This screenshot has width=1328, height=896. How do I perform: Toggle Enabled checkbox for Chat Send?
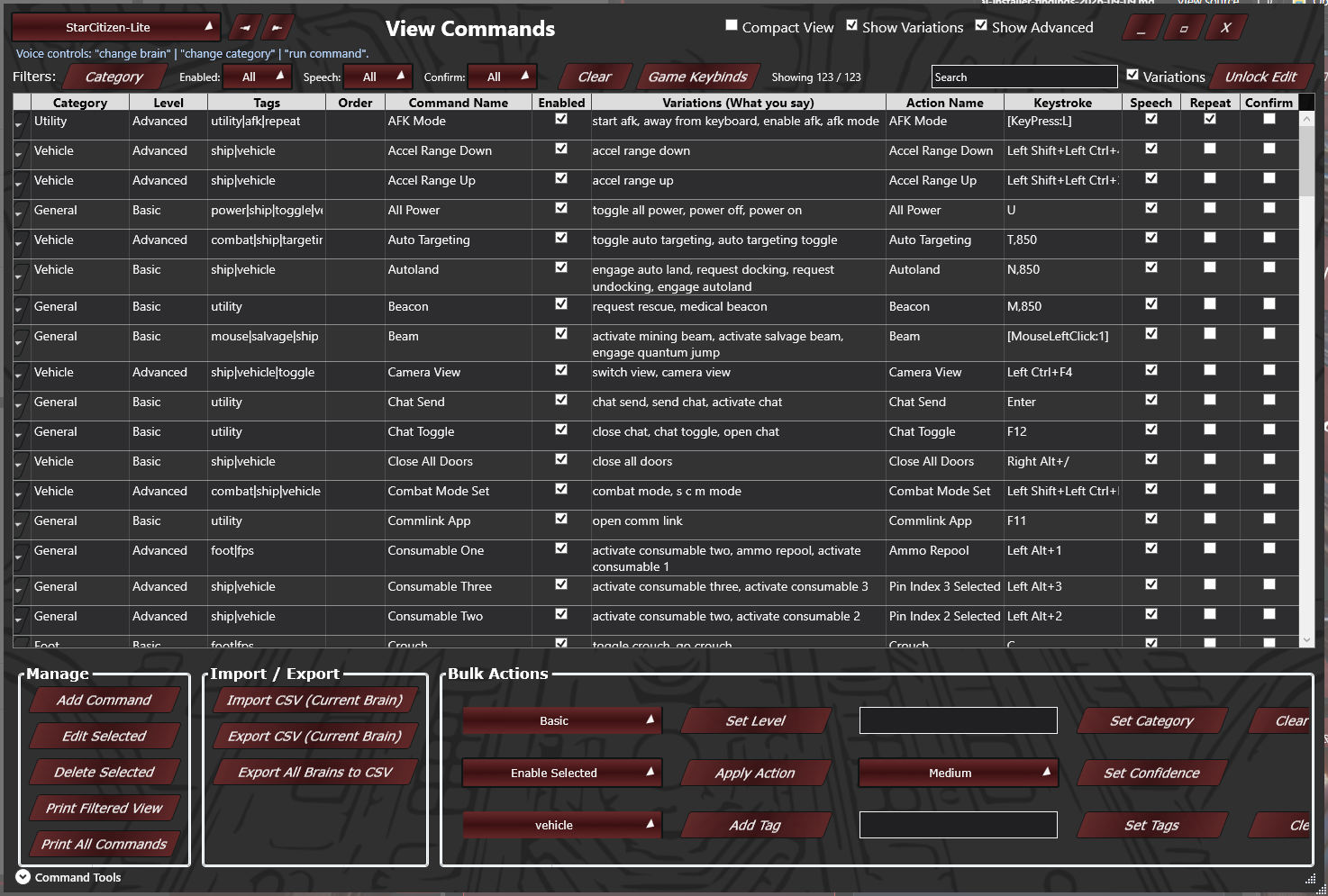[561, 400]
